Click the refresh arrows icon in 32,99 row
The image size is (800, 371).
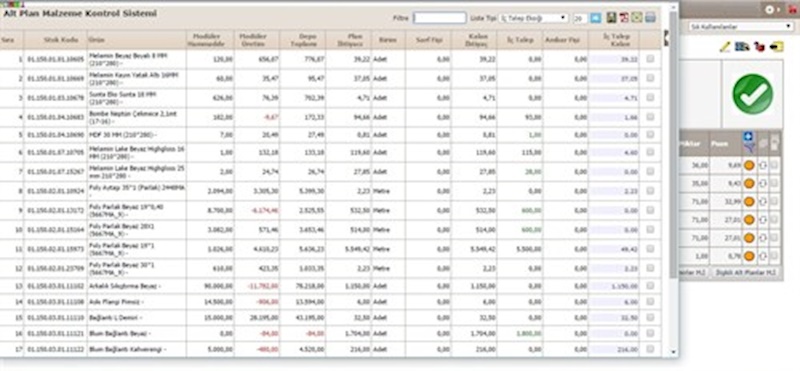(x=763, y=202)
